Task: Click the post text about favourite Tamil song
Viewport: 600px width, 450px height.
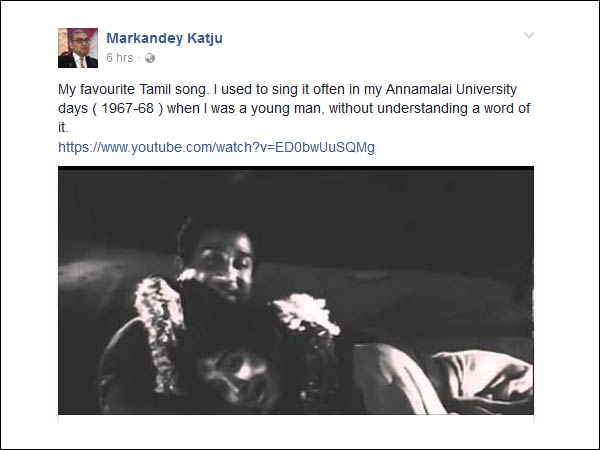Action: 294,108
